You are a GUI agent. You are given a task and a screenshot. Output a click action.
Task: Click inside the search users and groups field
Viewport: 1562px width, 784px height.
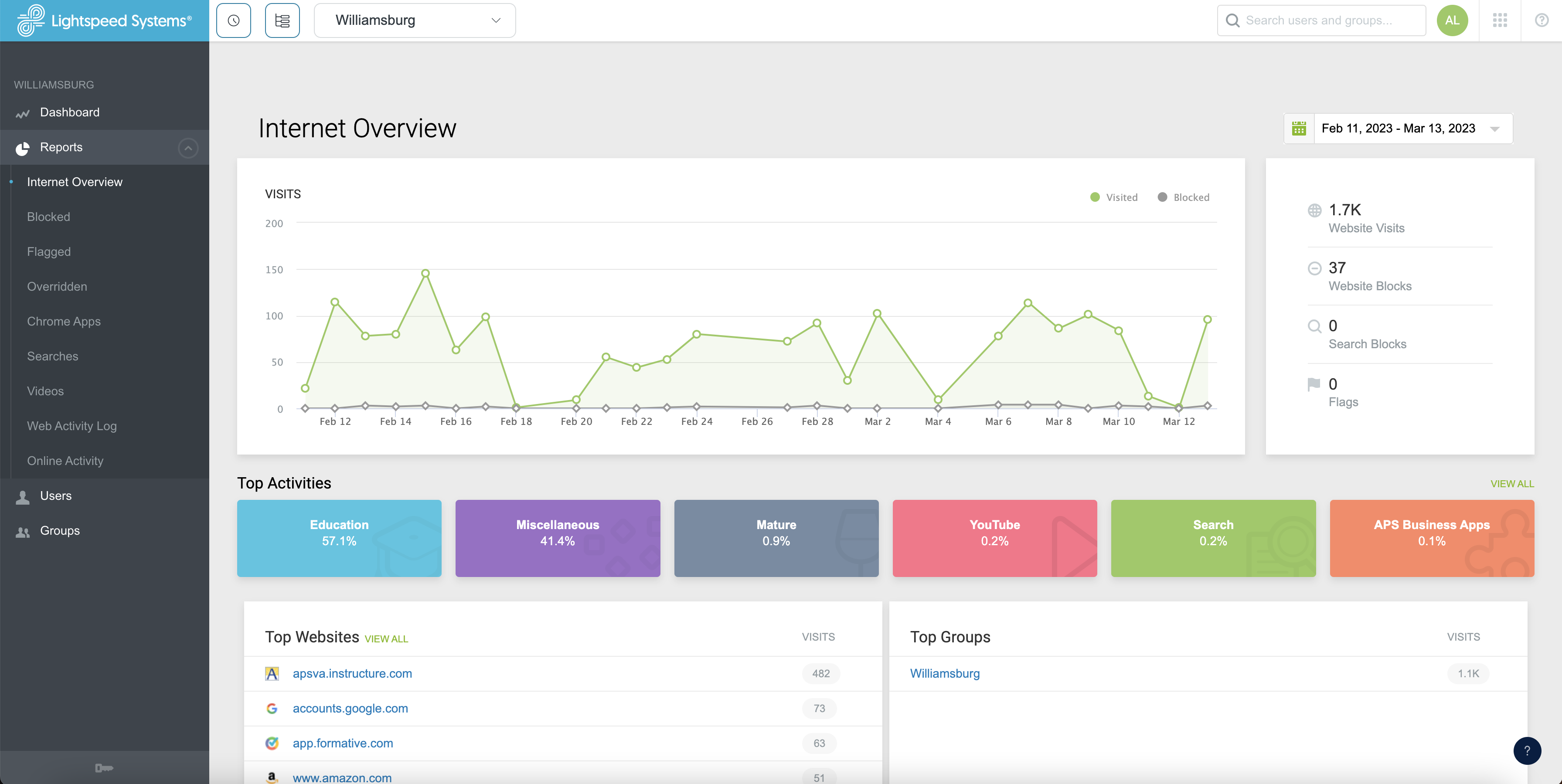1322,20
